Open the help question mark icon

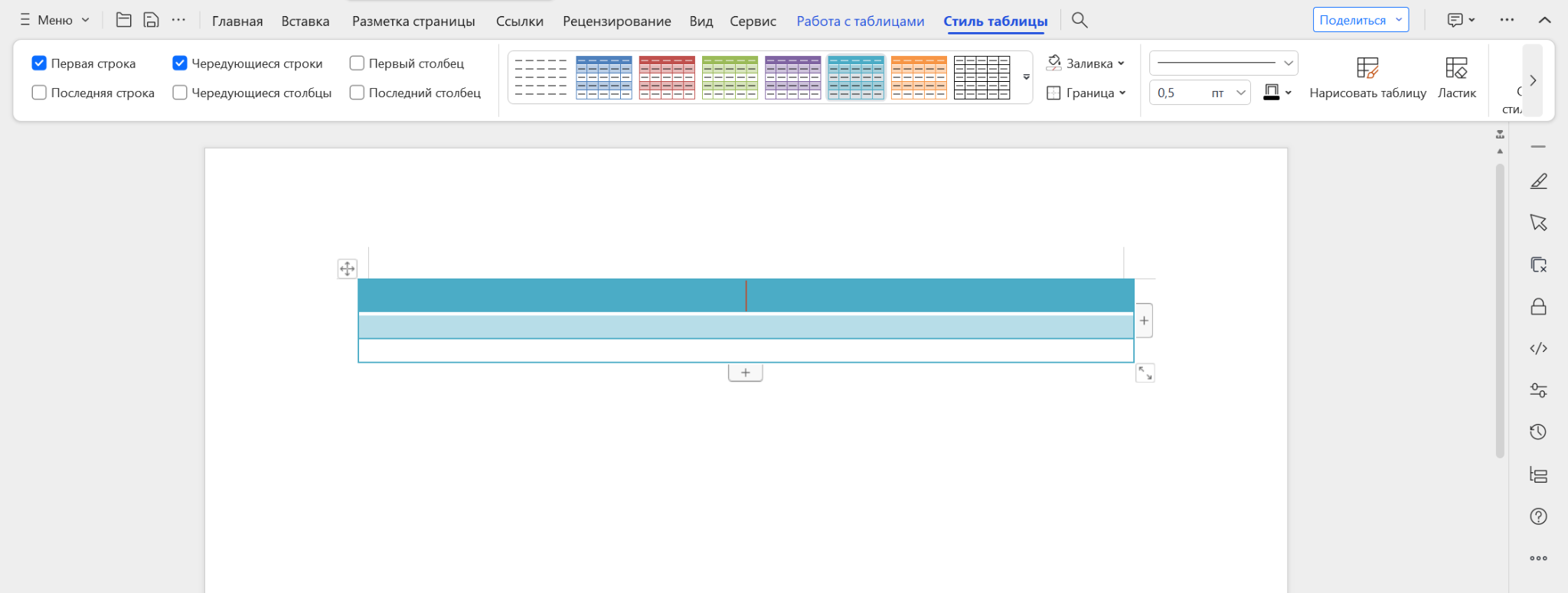click(x=1538, y=516)
